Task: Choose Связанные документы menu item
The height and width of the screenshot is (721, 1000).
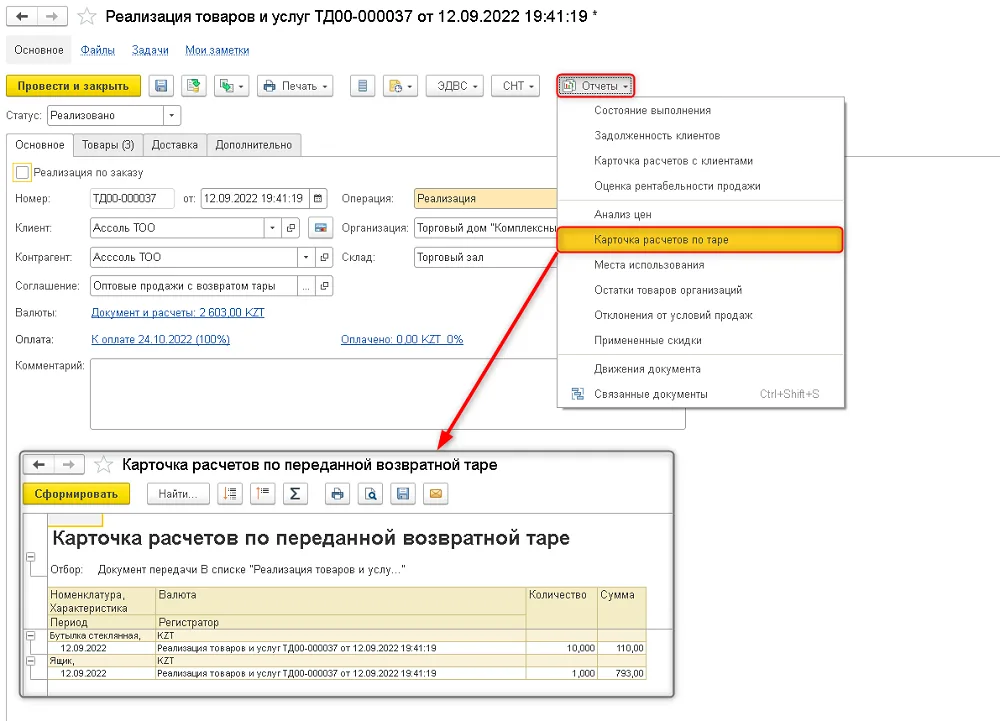Action: pos(701,394)
